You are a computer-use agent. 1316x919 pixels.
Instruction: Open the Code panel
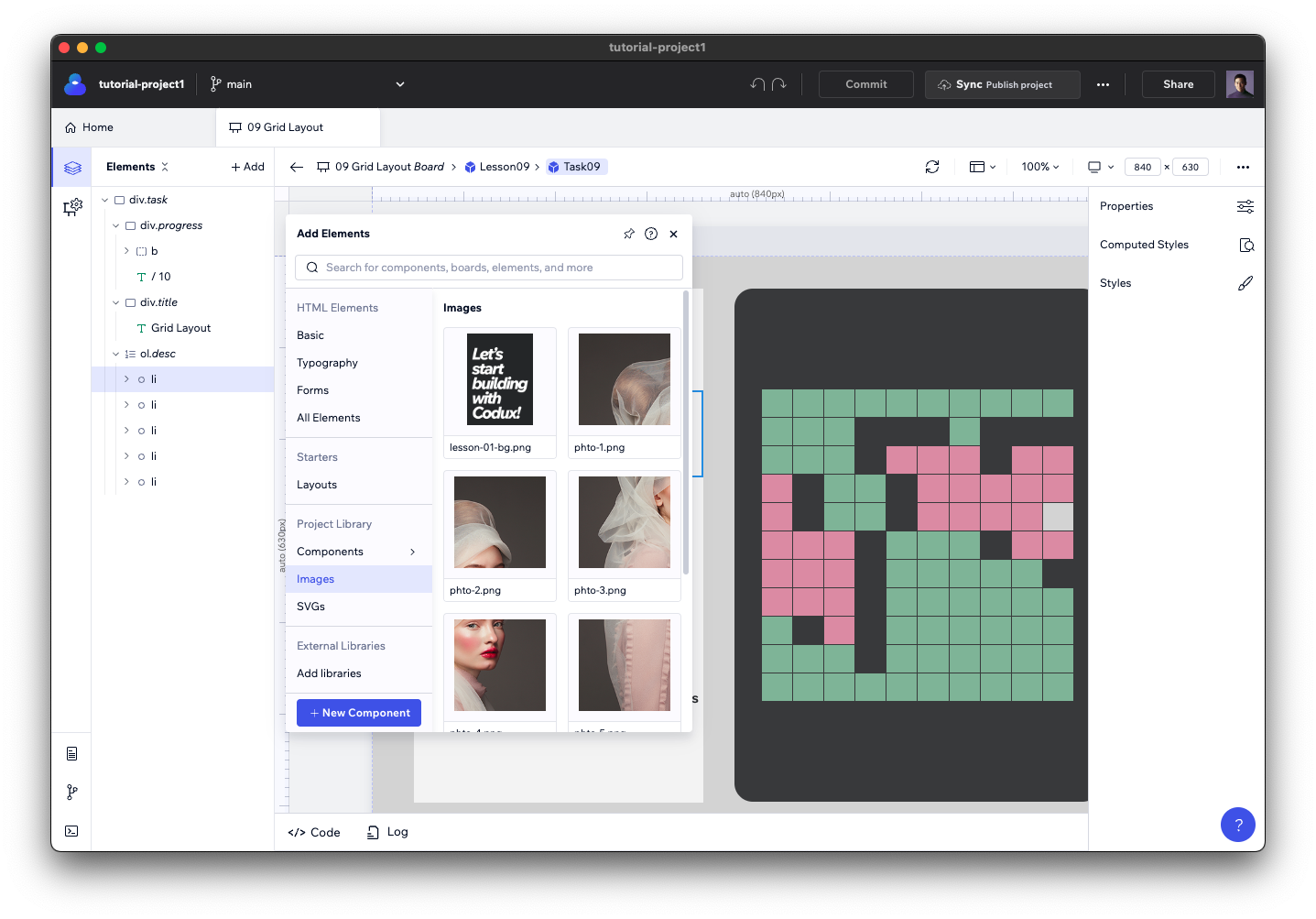314,832
